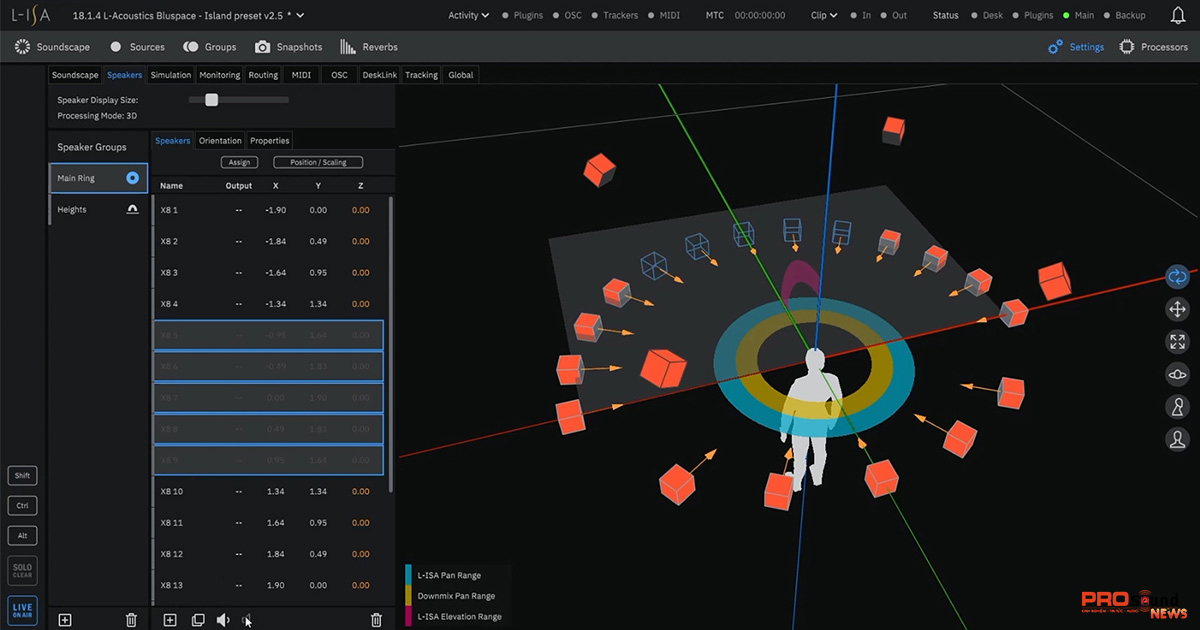The height and width of the screenshot is (630, 1200).
Task: Click the orbit/rotate view icon
Action: (1177, 277)
